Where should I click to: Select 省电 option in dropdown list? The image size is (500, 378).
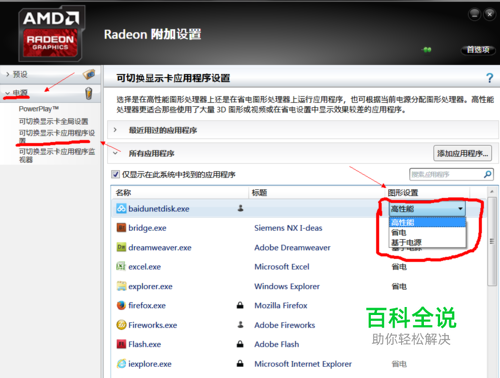tap(427, 232)
